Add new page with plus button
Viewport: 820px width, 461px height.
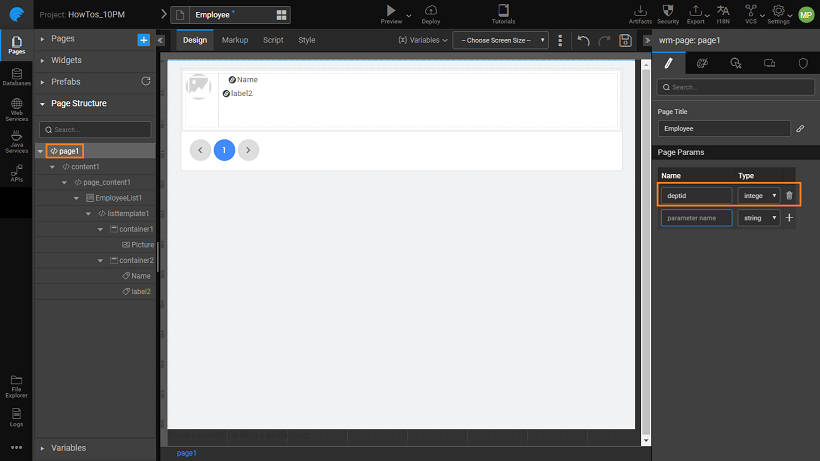click(x=143, y=39)
